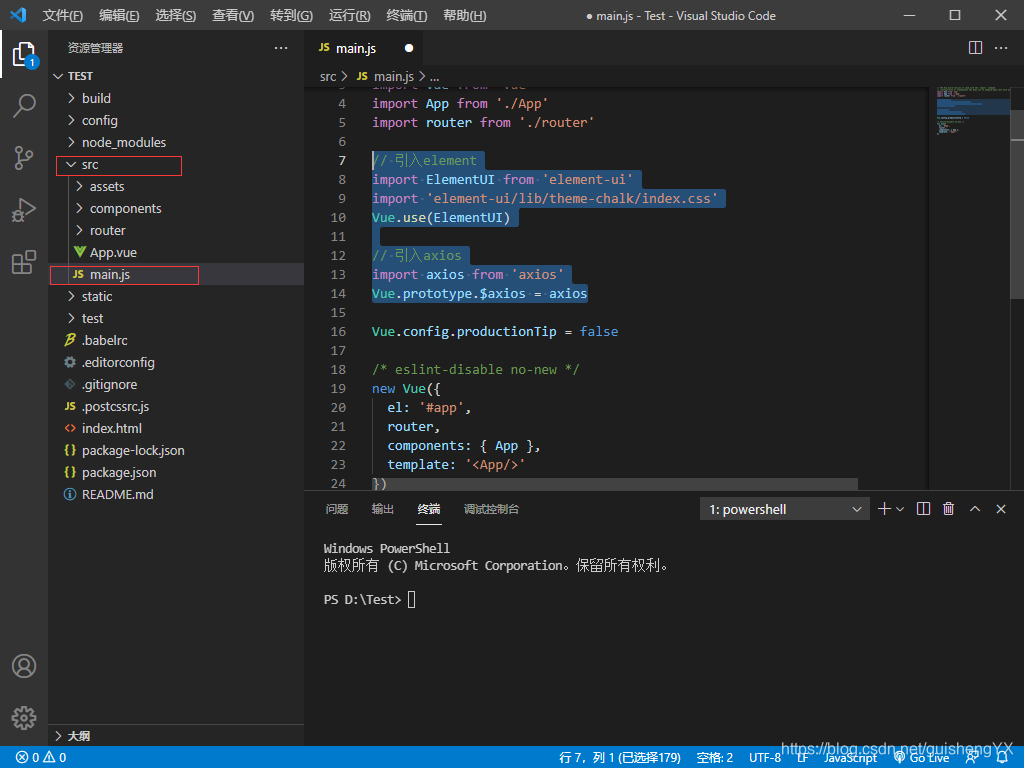The height and width of the screenshot is (768, 1024).
Task: Click the notifications bell in status bar
Action: coord(1002,758)
